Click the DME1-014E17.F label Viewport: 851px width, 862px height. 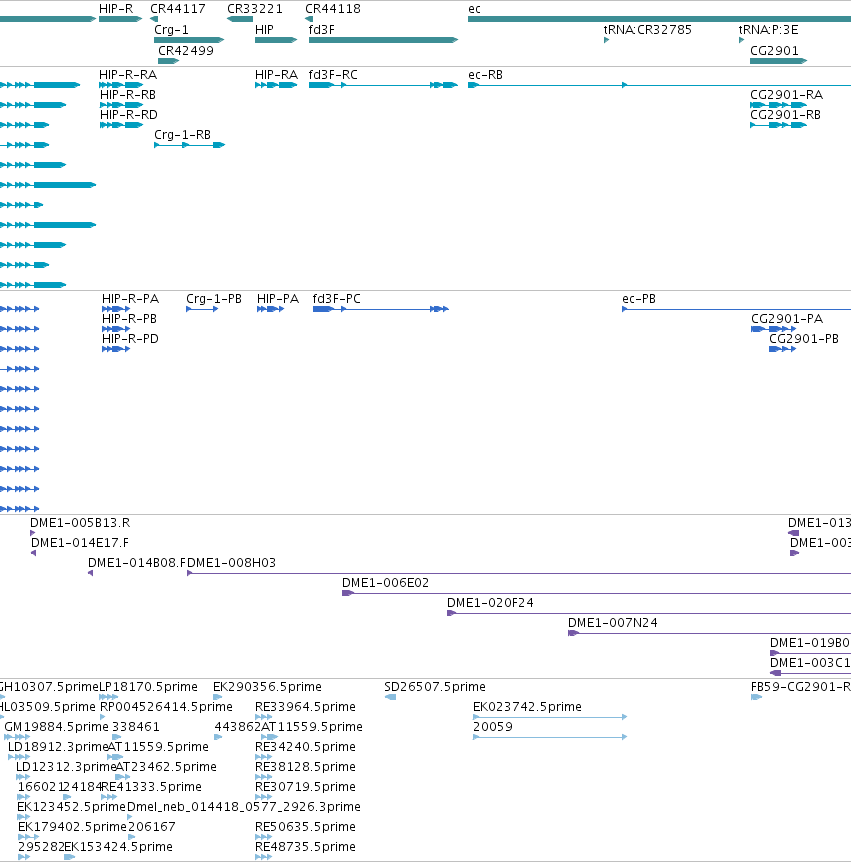click(x=80, y=543)
